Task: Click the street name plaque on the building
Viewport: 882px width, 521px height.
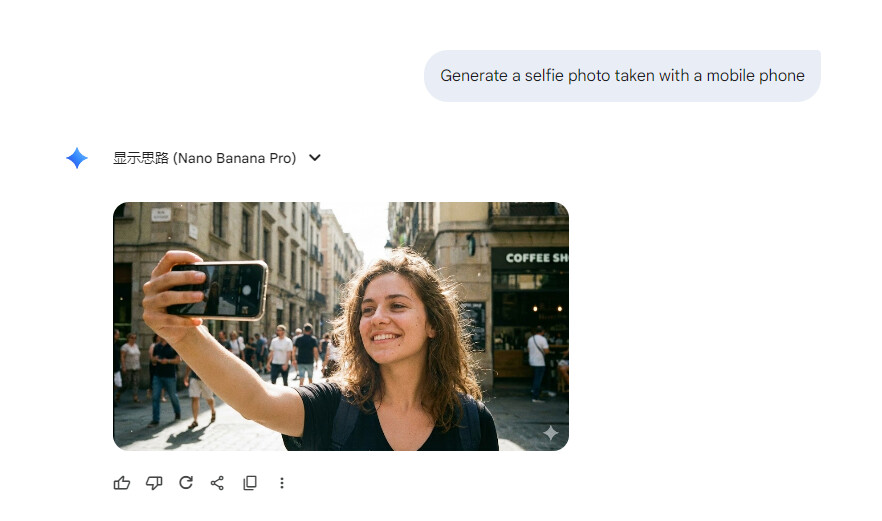Action: coord(161,214)
